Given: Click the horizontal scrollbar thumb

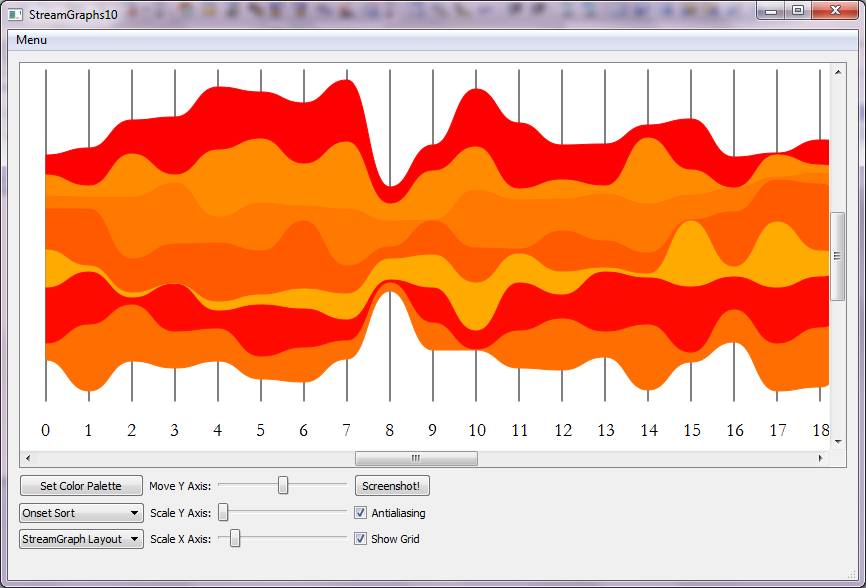Looking at the screenshot, I should tap(416, 459).
